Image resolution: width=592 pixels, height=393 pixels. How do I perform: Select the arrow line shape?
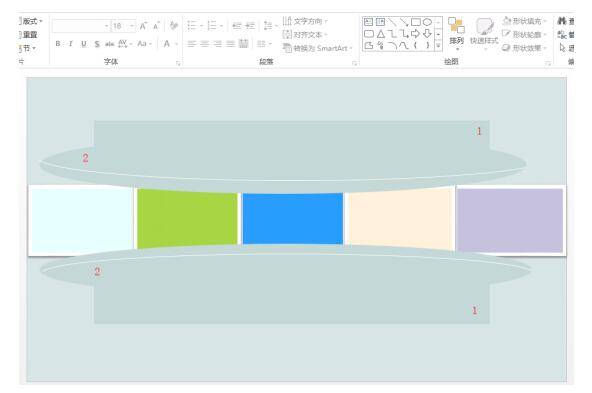(x=404, y=22)
